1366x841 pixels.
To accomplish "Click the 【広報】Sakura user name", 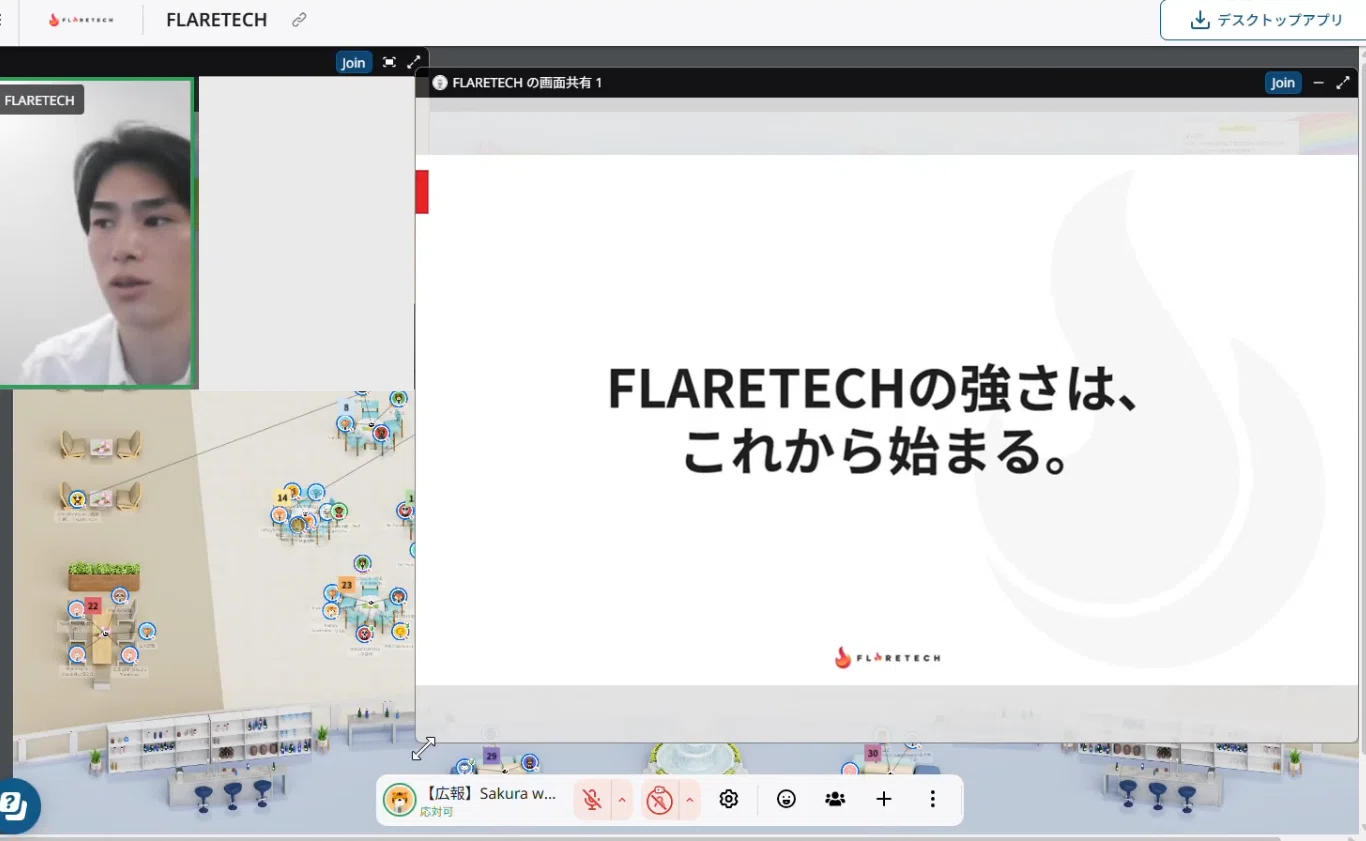I will pos(489,793).
